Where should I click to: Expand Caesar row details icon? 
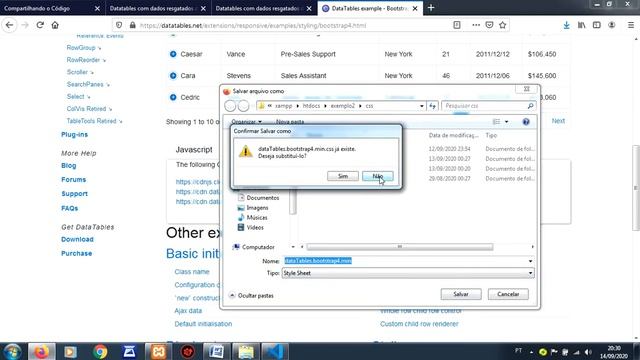173,54
